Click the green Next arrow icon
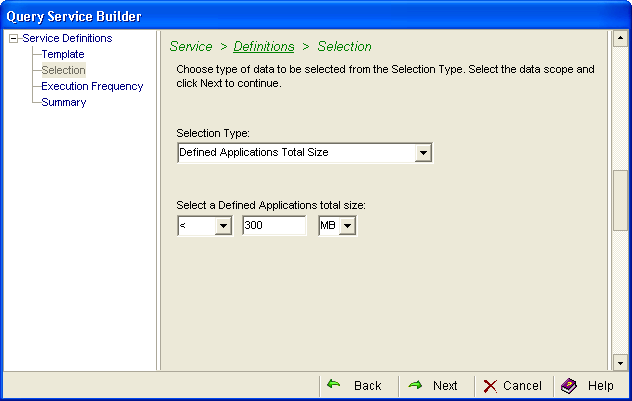The width and height of the screenshot is (632, 401). pyautogui.click(x=415, y=385)
